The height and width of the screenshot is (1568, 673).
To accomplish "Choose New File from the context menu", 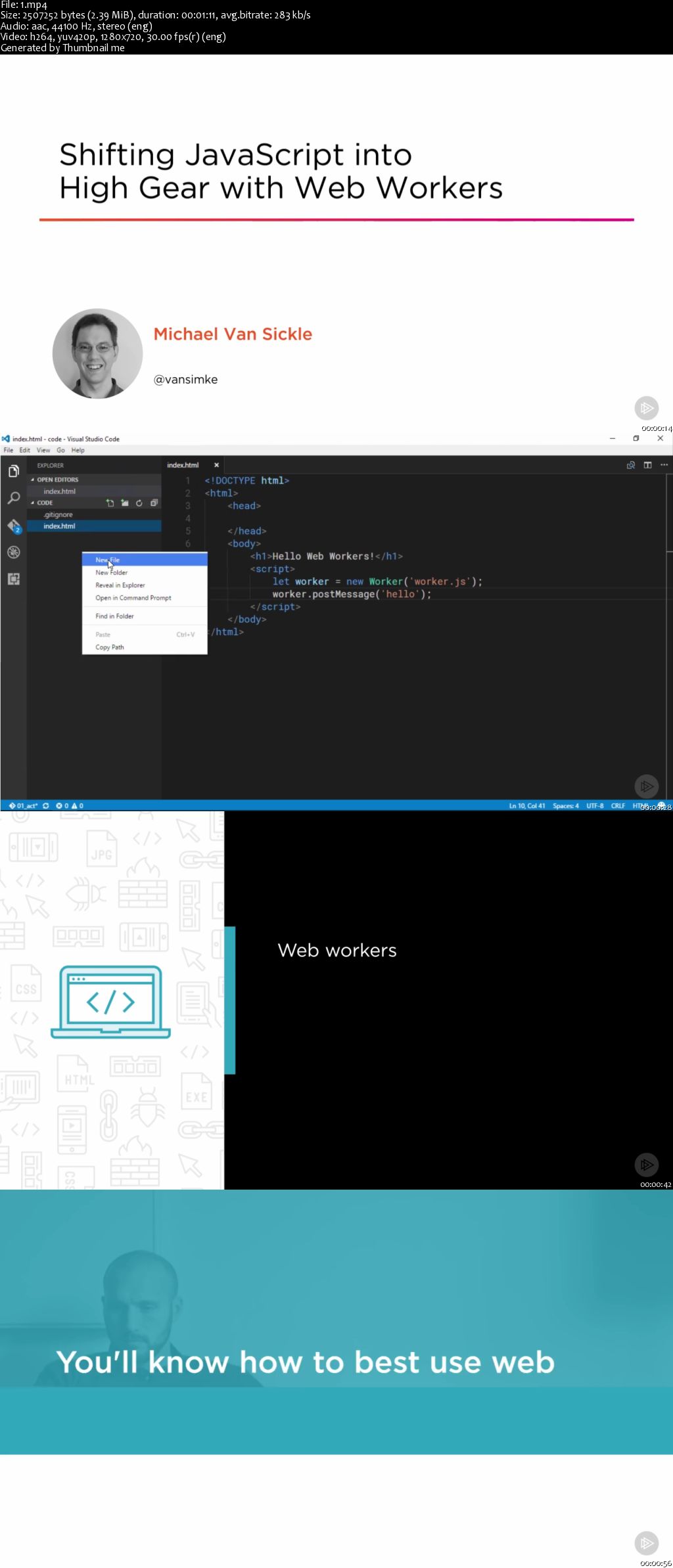I will pos(145,560).
